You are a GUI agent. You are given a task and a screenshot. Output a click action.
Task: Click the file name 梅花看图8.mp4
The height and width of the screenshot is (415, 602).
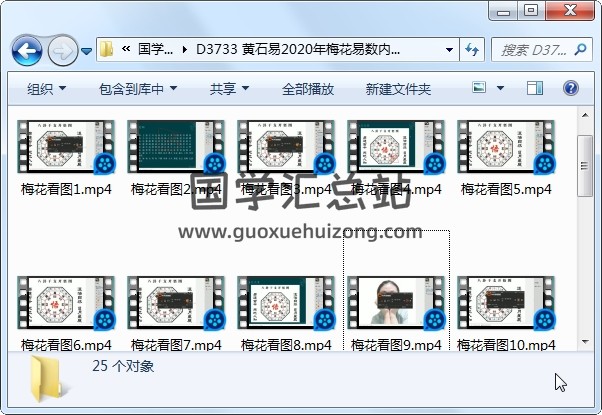pos(286,344)
